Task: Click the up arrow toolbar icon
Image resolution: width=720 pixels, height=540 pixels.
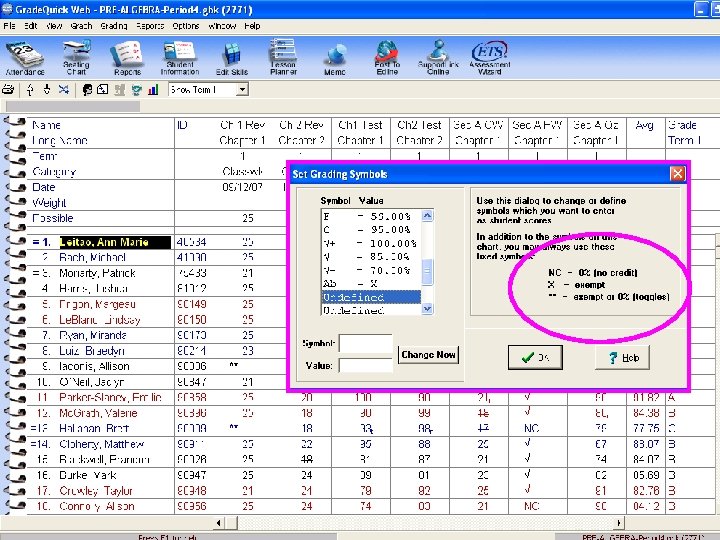Action: pos(30,90)
